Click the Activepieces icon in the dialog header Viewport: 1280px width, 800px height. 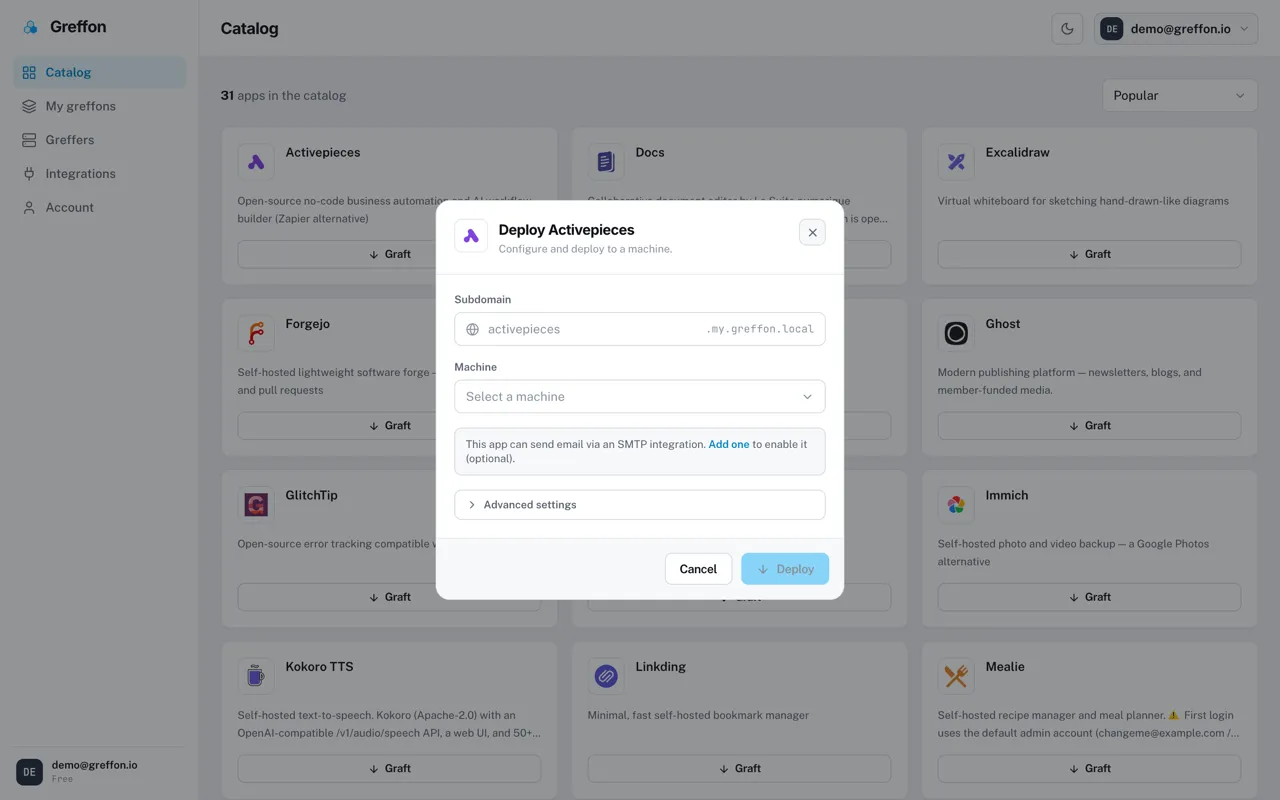coord(471,236)
